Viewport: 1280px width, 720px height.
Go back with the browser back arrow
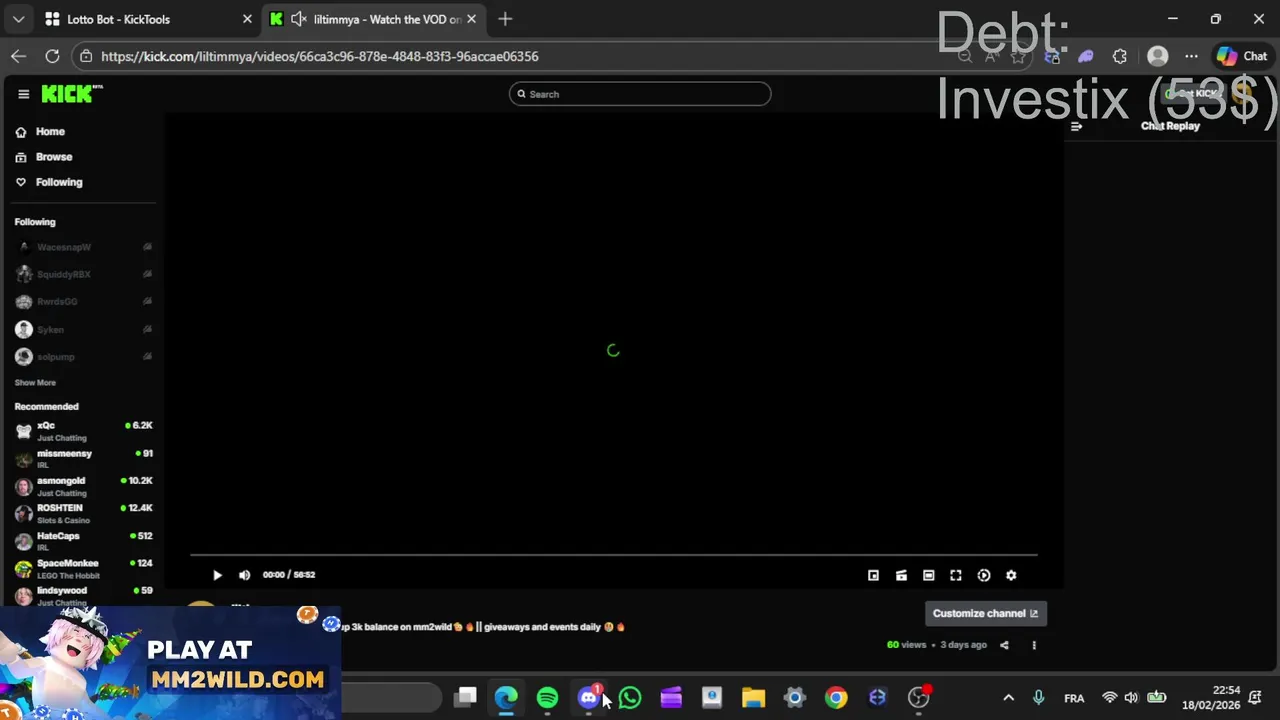pyautogui.click(x=18, y=56)
